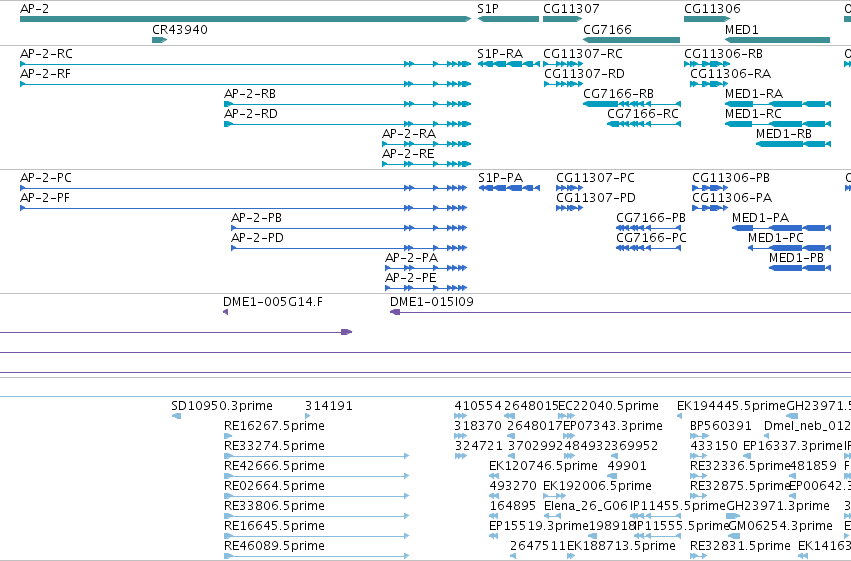The image size is (851, 561).
Task: Select protein CG7166-PB
Action: (x=649, y=228)
